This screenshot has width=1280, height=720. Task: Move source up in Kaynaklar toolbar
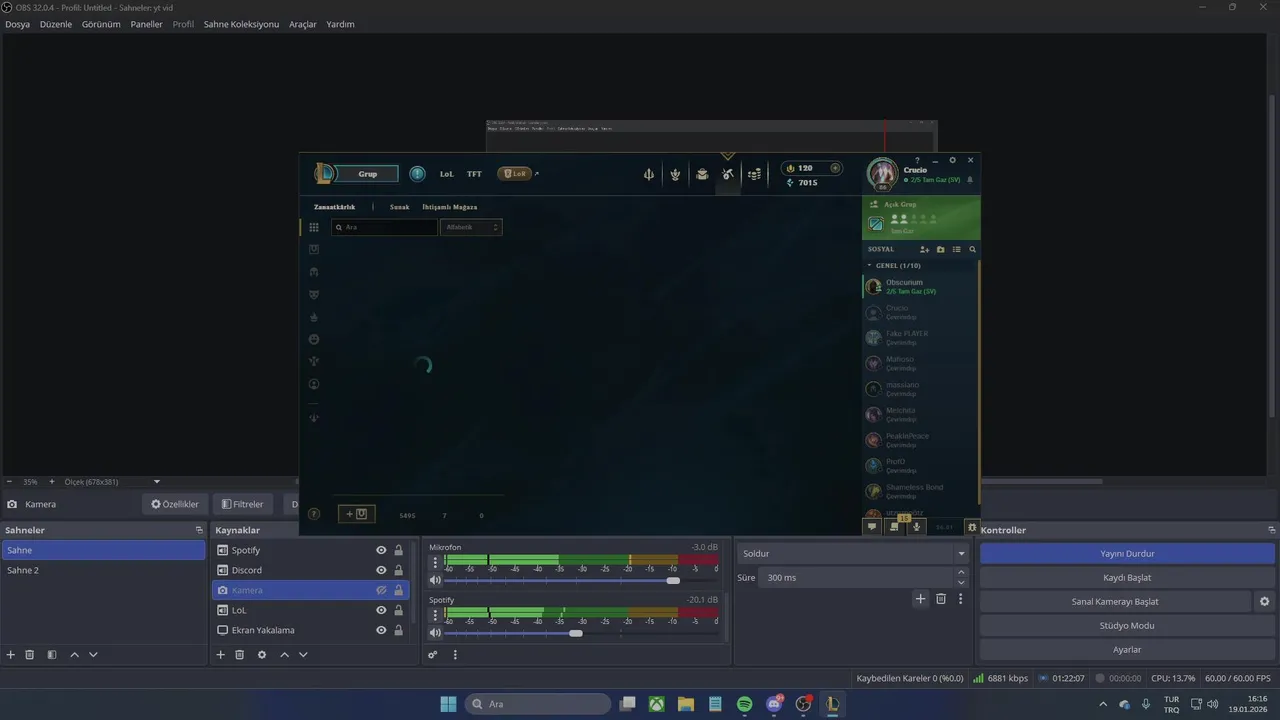point(284,655)
